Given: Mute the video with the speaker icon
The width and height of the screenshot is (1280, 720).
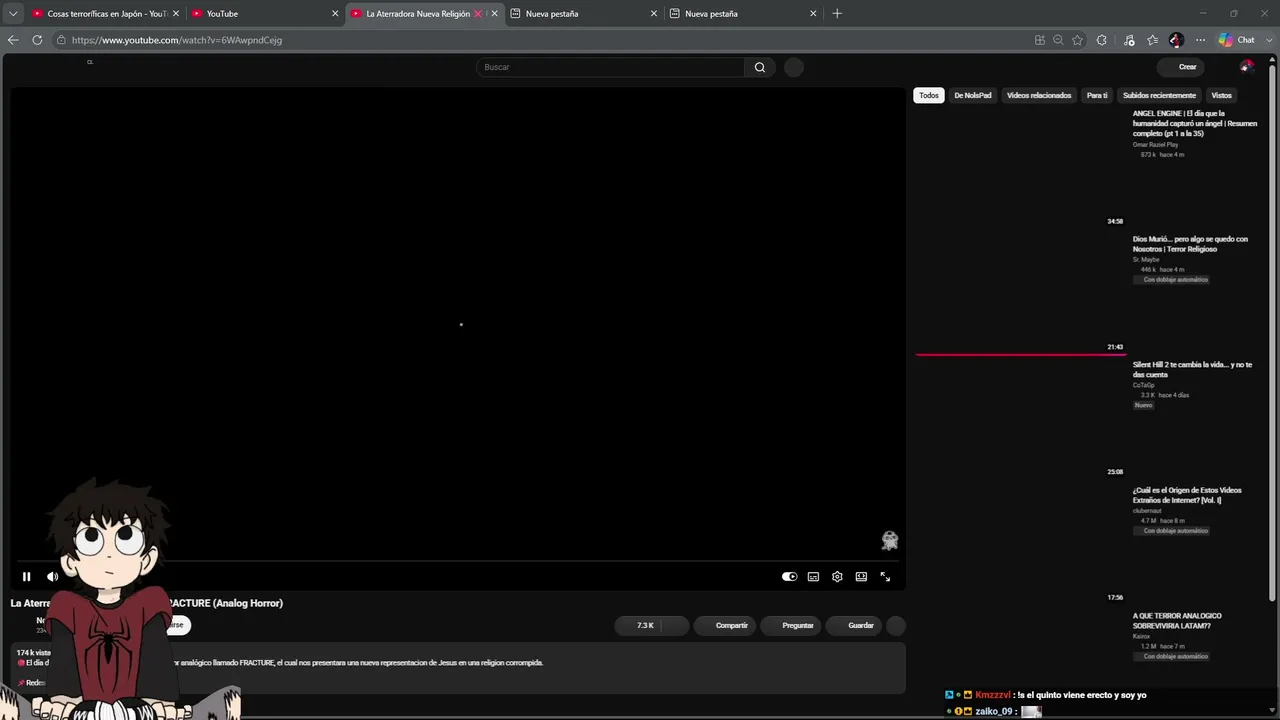Looking at the screenshot, I should coord(53,577).
